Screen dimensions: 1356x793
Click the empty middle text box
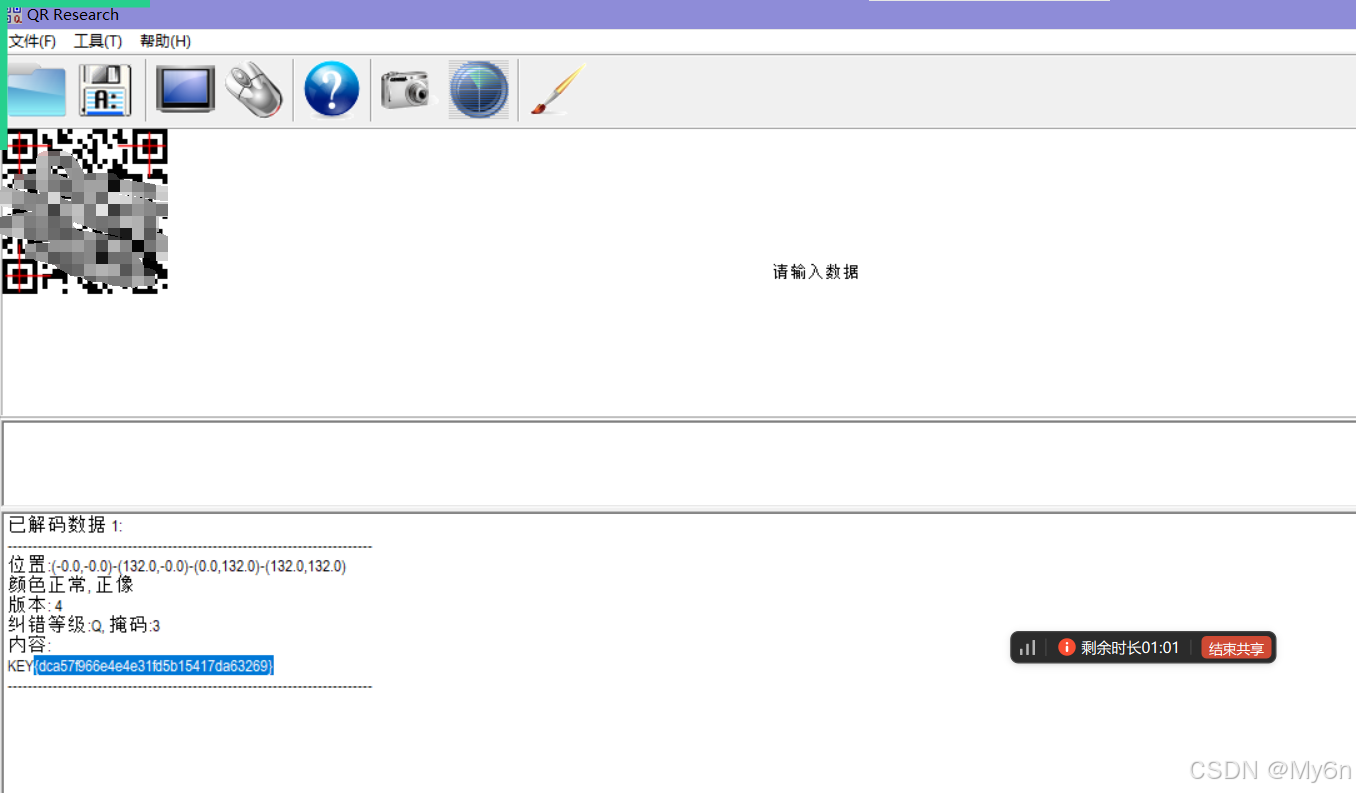click(679, 463)
